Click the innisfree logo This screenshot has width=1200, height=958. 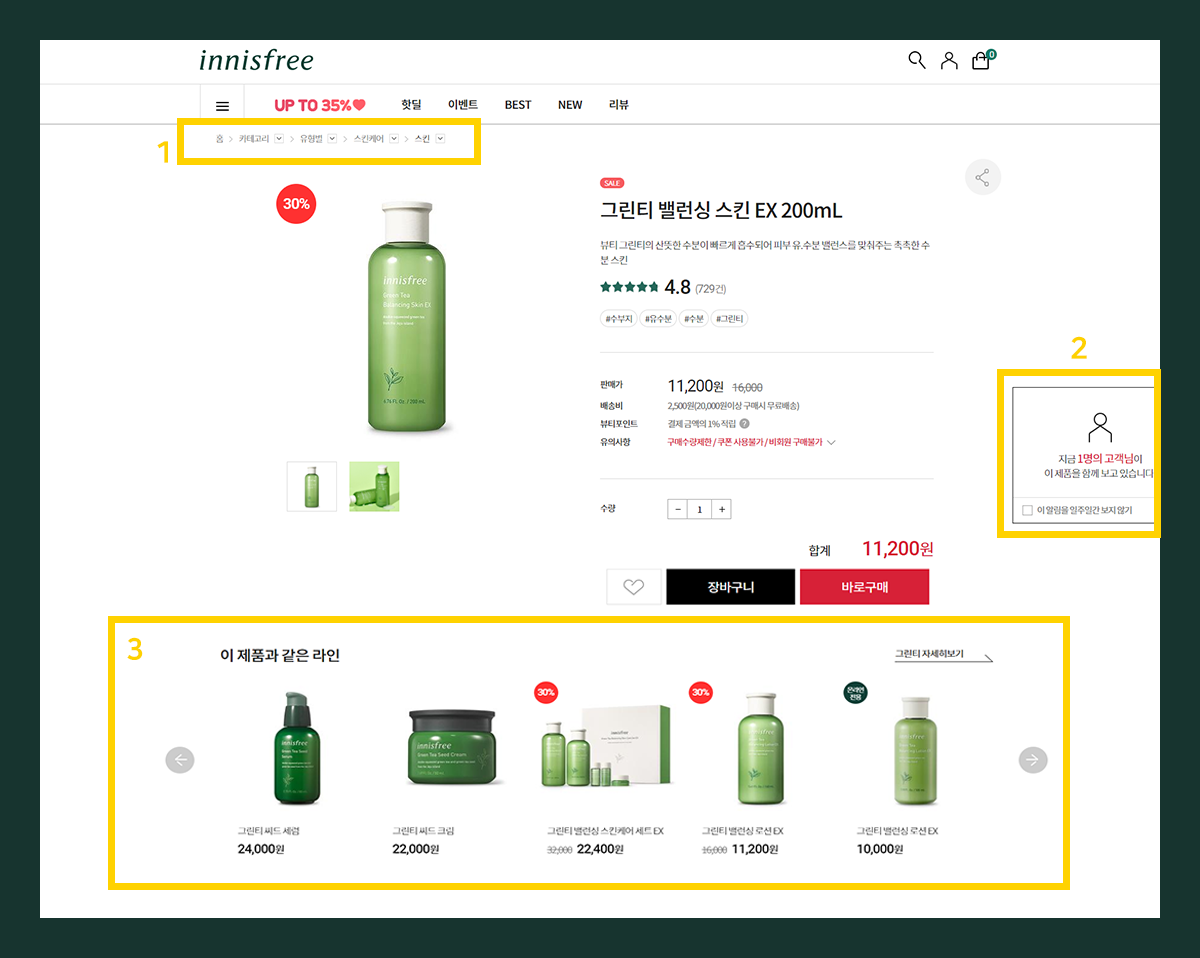(256, 60)
